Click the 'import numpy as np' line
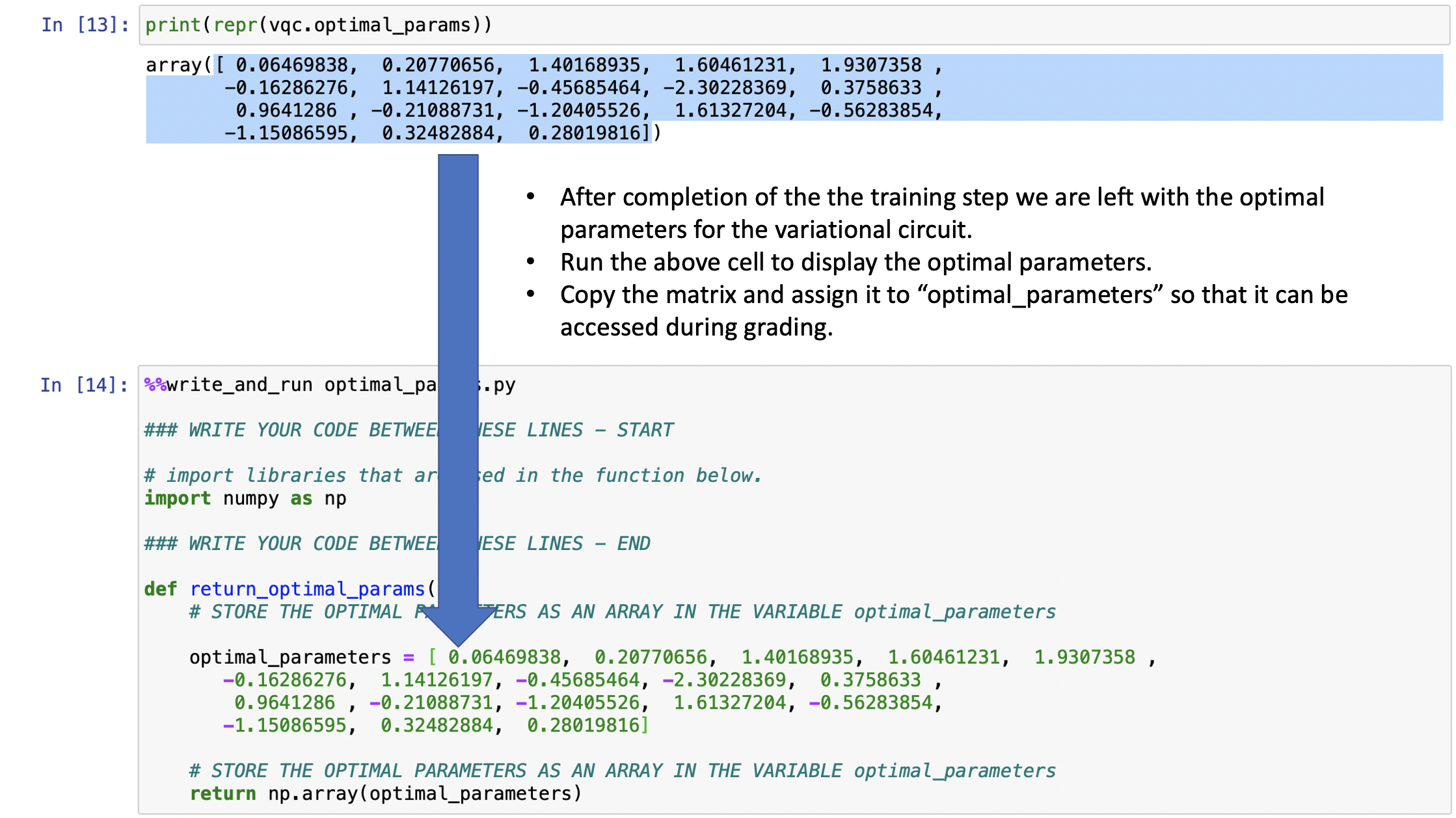This screenshot has height=818, width=1456. tap(245, 499)
